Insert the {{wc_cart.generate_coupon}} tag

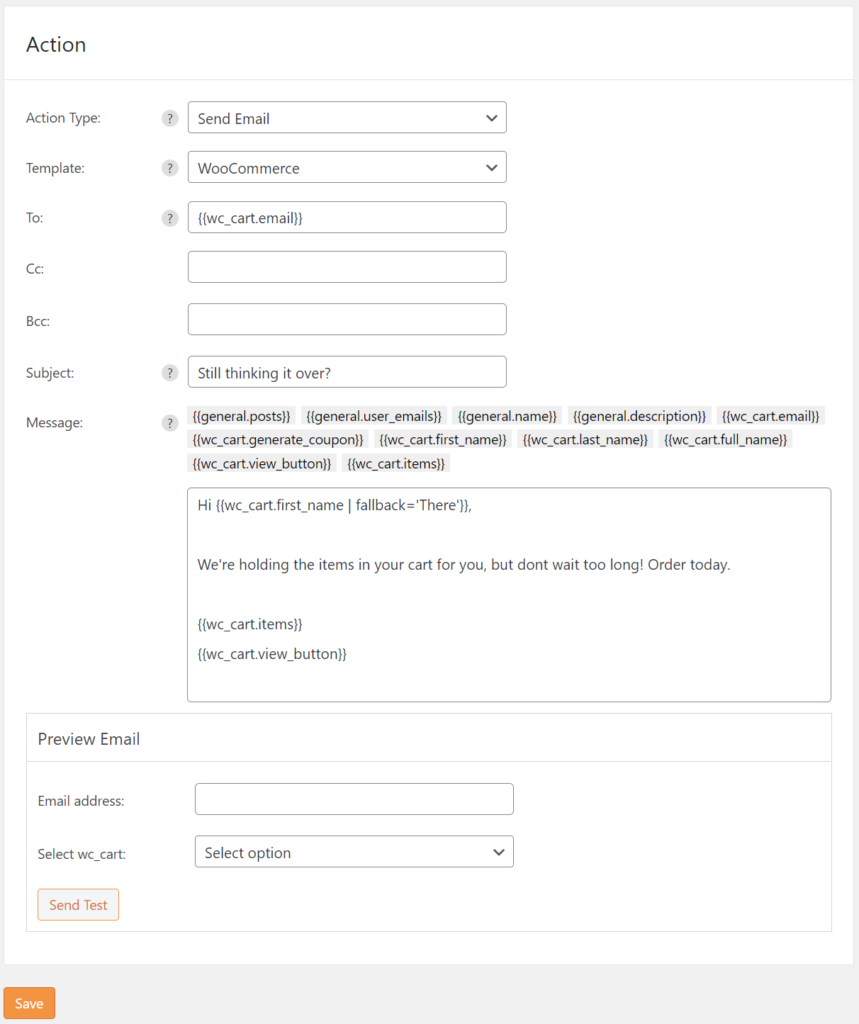[x=278, y=440]
